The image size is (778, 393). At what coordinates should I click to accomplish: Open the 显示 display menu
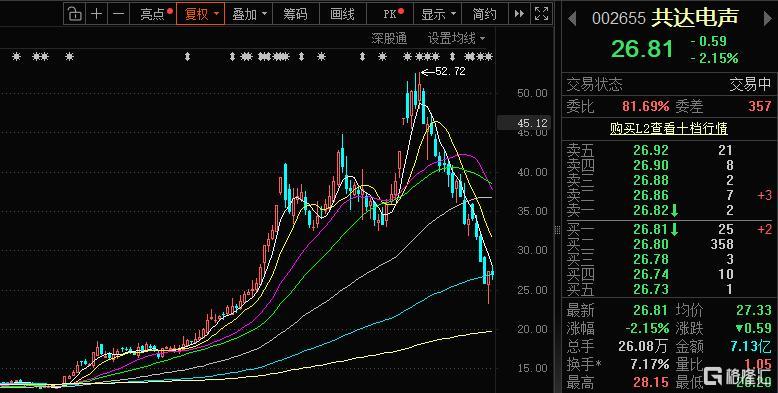click(x=437, y=14)
